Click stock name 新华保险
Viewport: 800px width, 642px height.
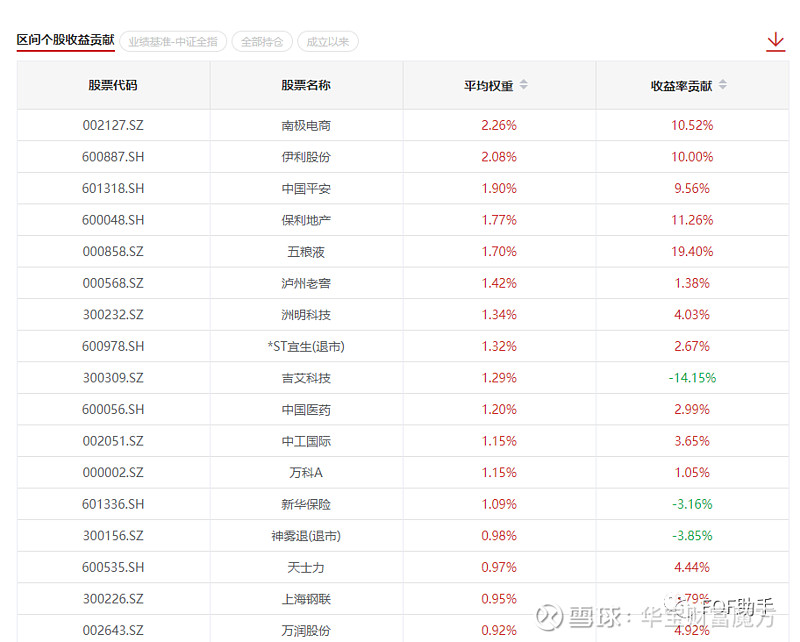(306, 505)
